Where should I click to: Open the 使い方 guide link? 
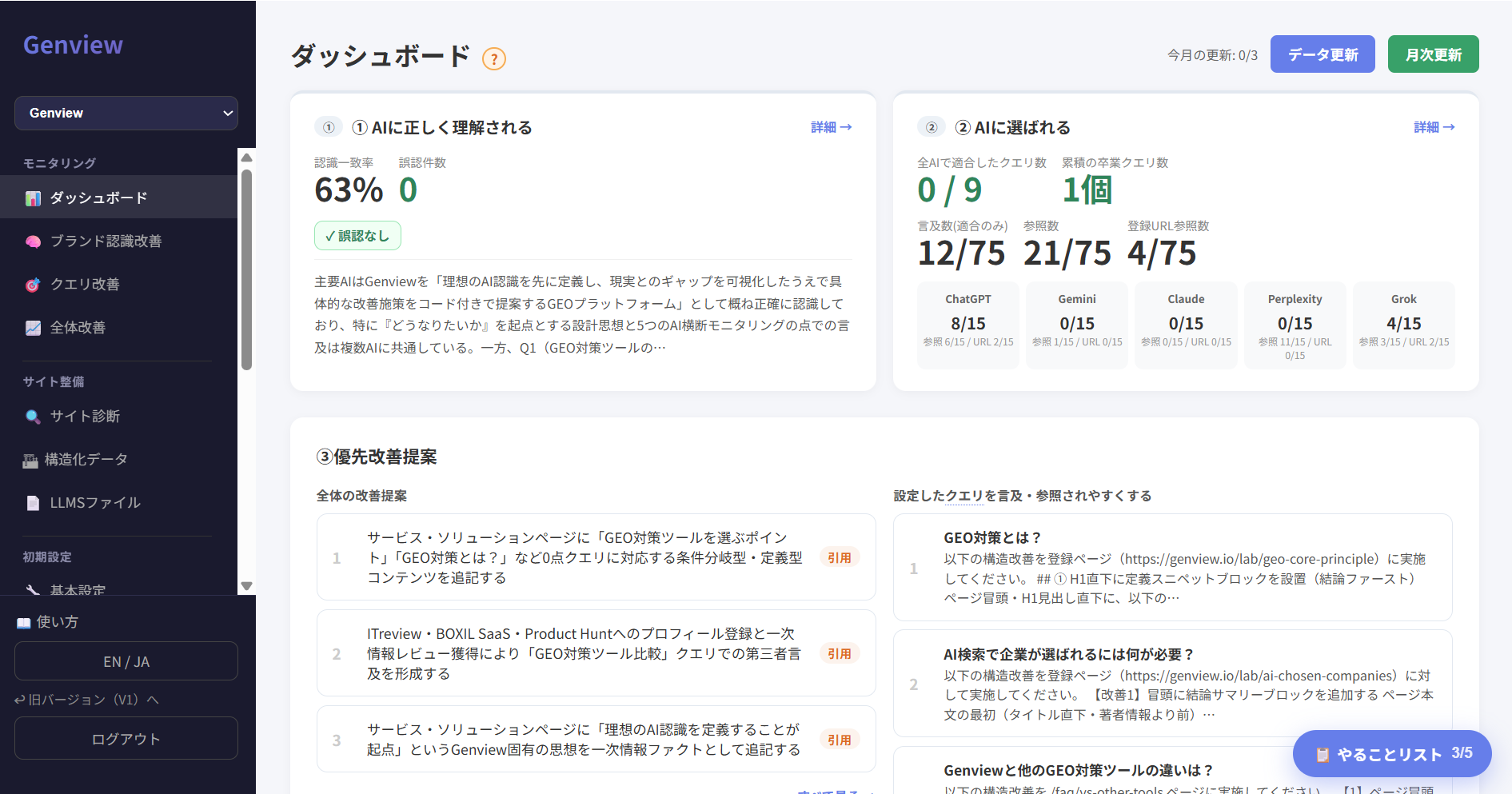(x=47, y=622)
